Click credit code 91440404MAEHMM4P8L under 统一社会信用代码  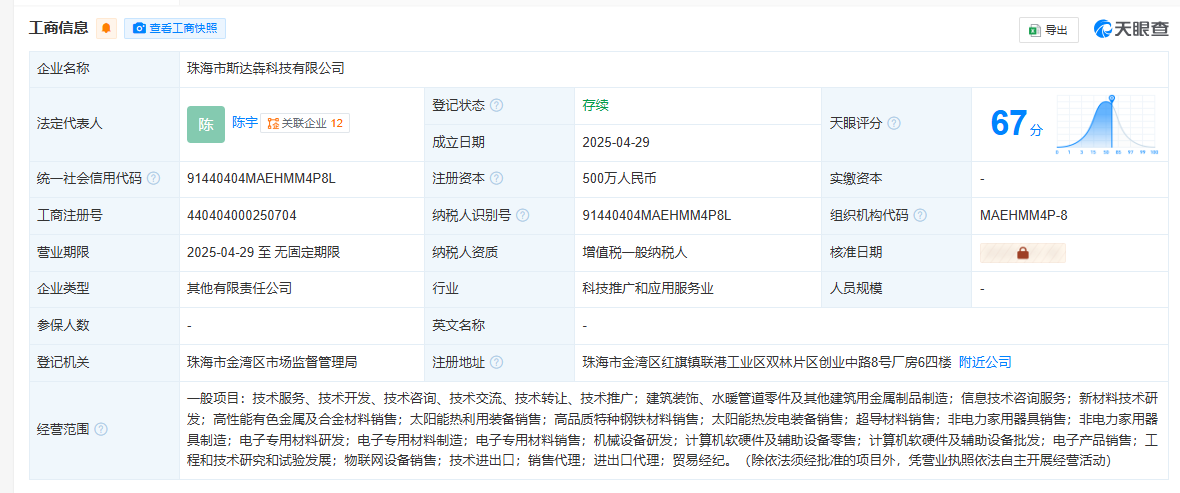[261, 178]
